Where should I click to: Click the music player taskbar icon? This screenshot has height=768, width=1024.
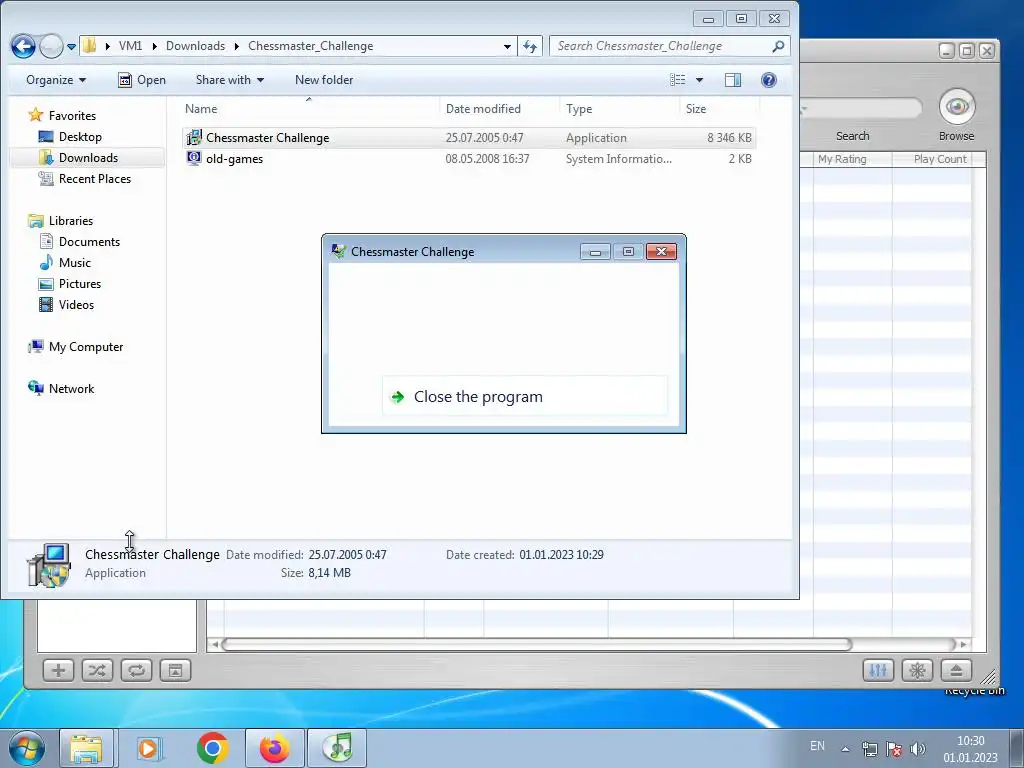tap(338, 748)
